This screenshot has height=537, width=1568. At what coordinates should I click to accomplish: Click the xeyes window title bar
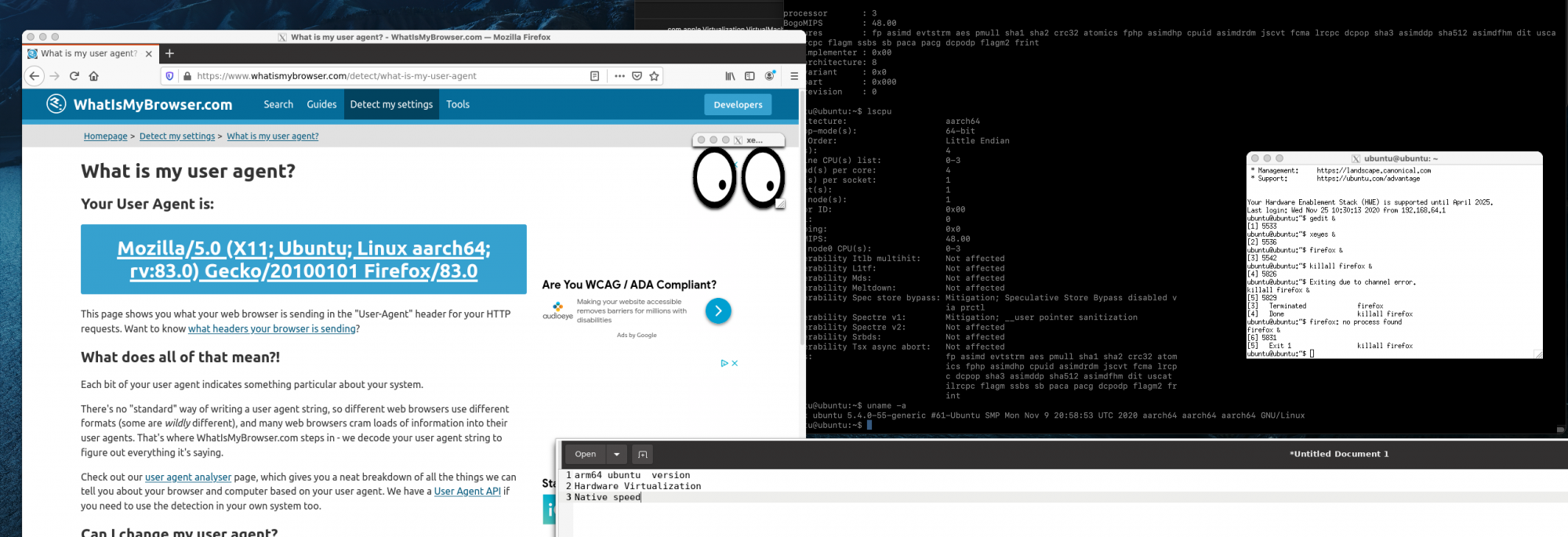tap(739, 140)
